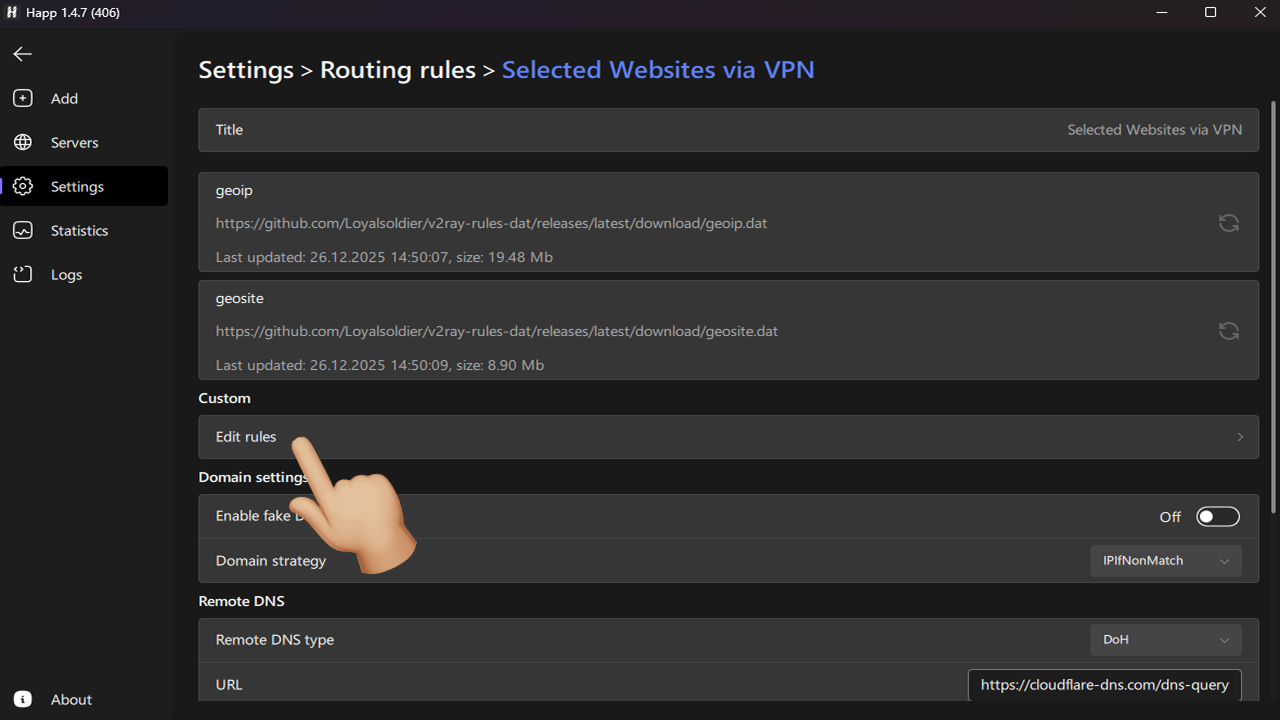The width and height of the screenshot is (1280, 720).
Task: Change the Remote DNS type selection
Action: 1165,639
